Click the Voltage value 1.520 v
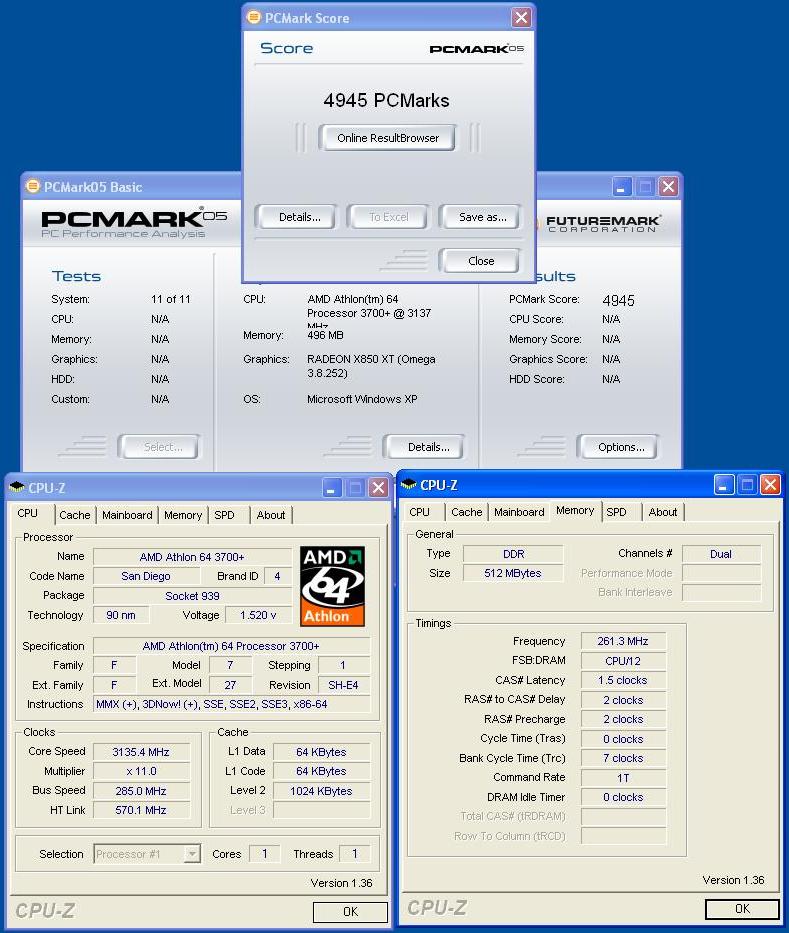Screen dimensions: 789x933 [x=258, y=615]
